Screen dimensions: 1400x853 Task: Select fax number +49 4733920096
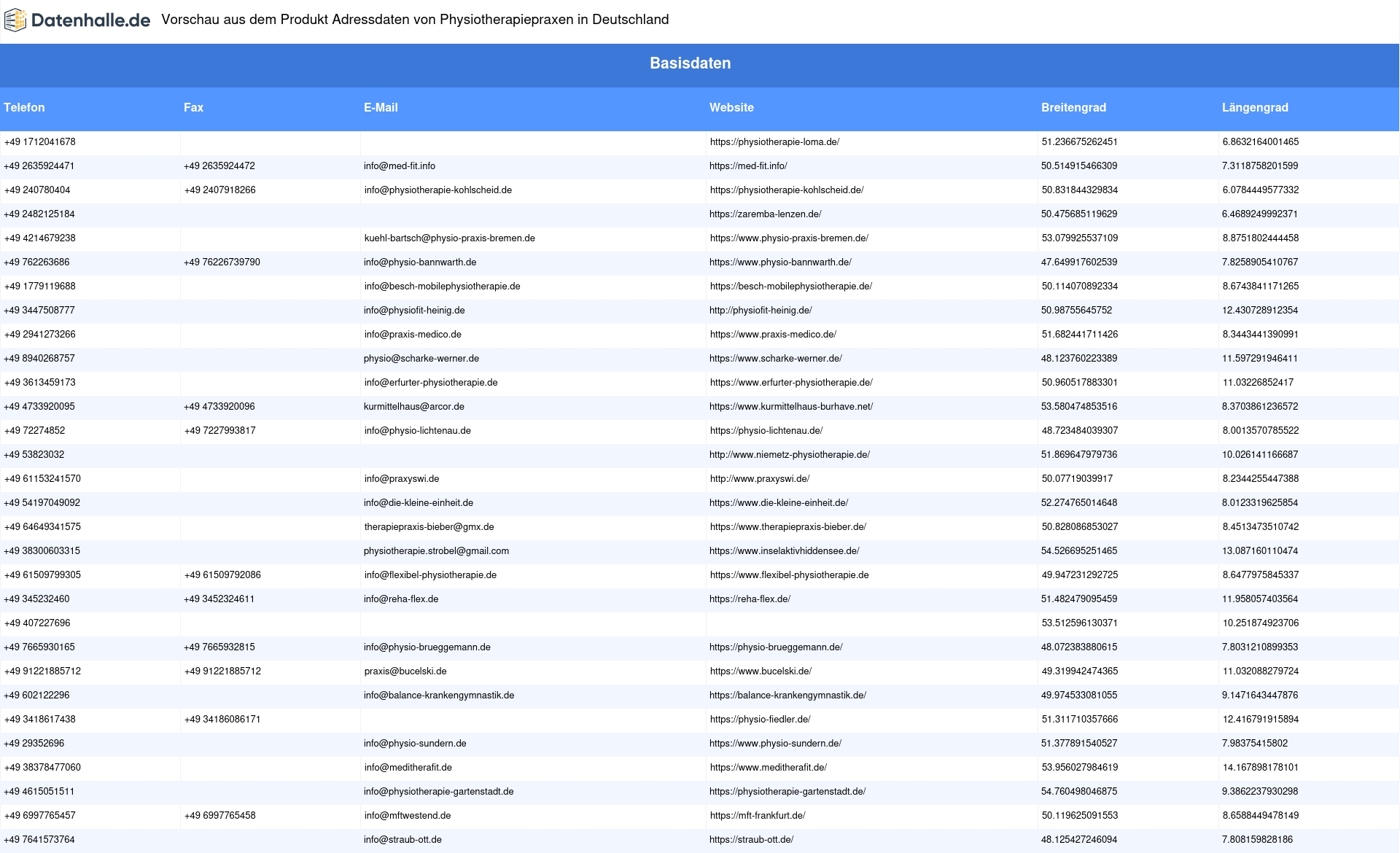pyautogui.click(x=219, y=407)
